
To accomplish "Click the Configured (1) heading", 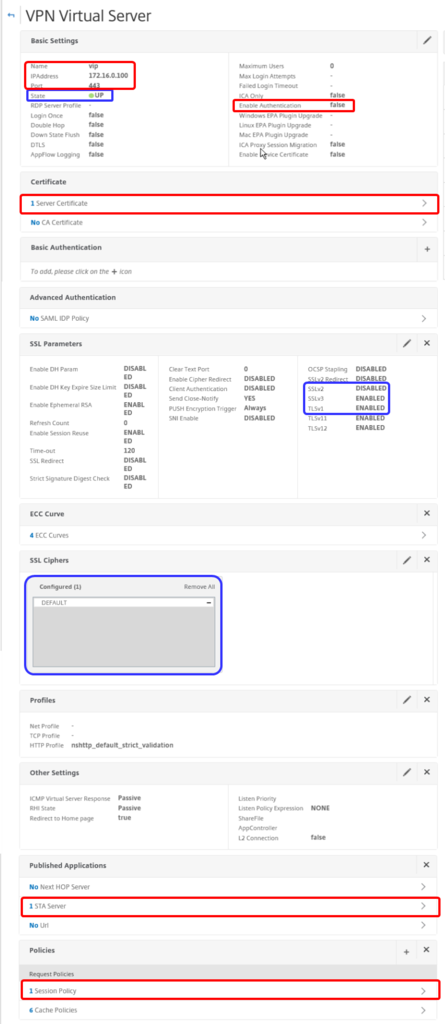I will 60,587.
